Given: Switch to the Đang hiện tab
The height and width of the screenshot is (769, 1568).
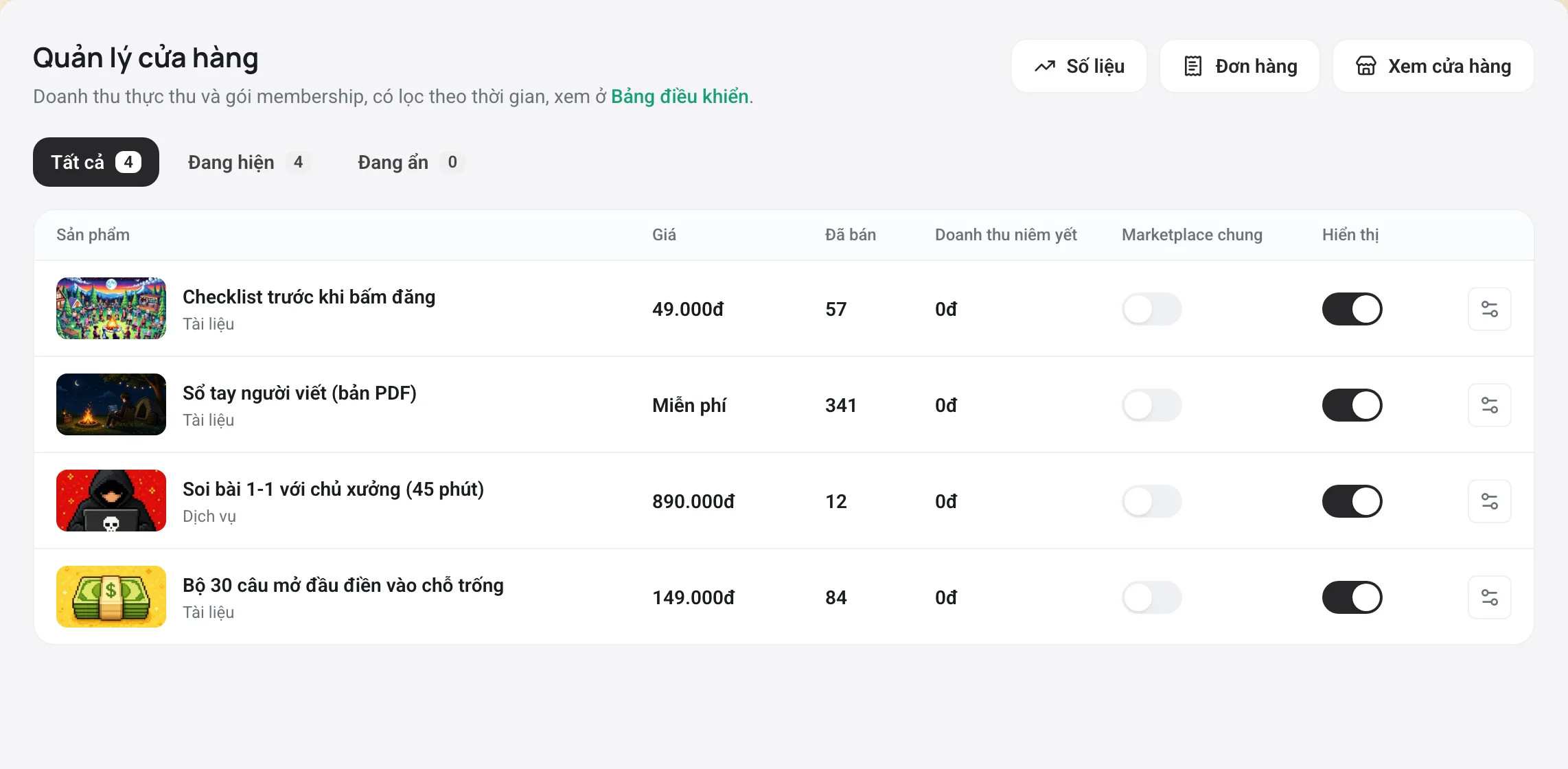Looking at the screenshot, I should click(x=249, y=162).
